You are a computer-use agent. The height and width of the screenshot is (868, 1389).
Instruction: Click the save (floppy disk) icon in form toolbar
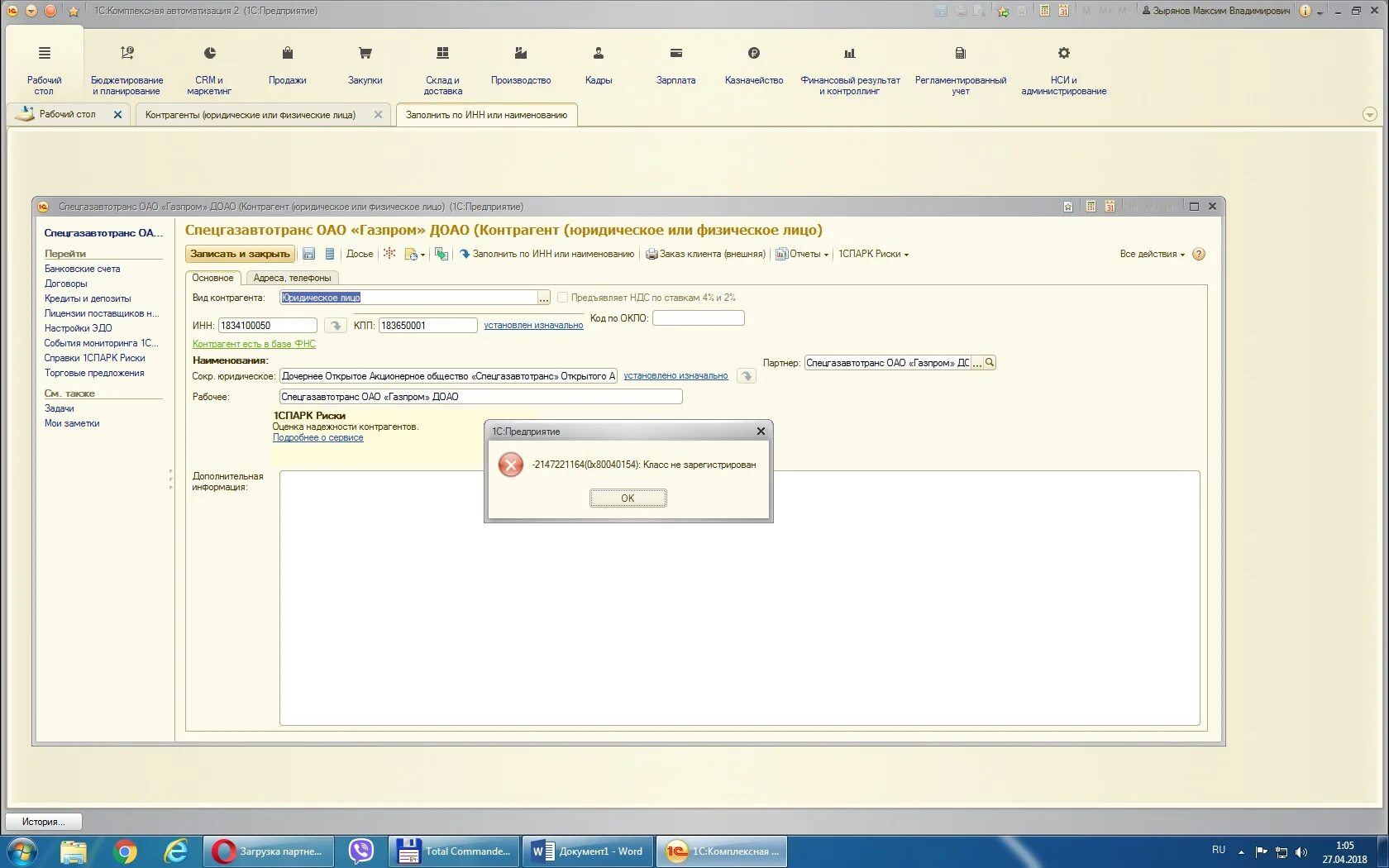[308, 254]
